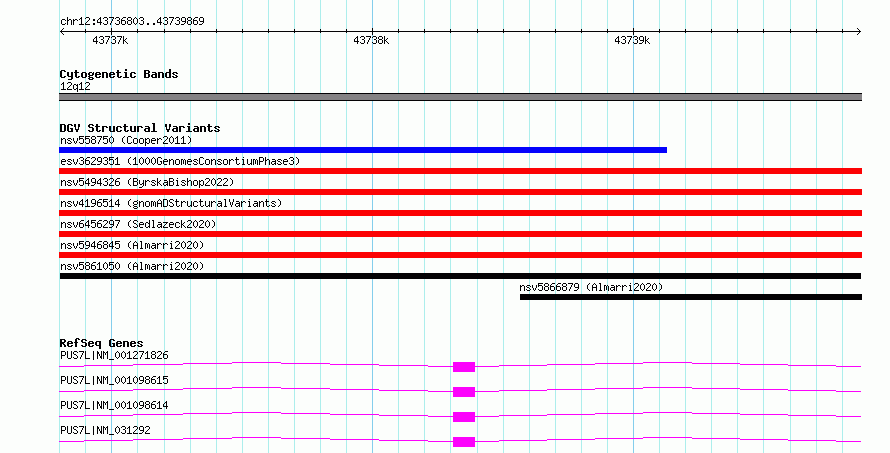Click the black nsv5866879 variant bar
890x453 pixels.
(691, 297)
